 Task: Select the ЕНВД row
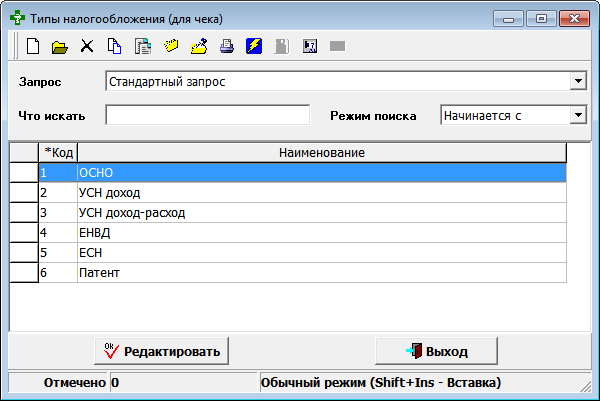pyautogui.click(x=302, y=233)
